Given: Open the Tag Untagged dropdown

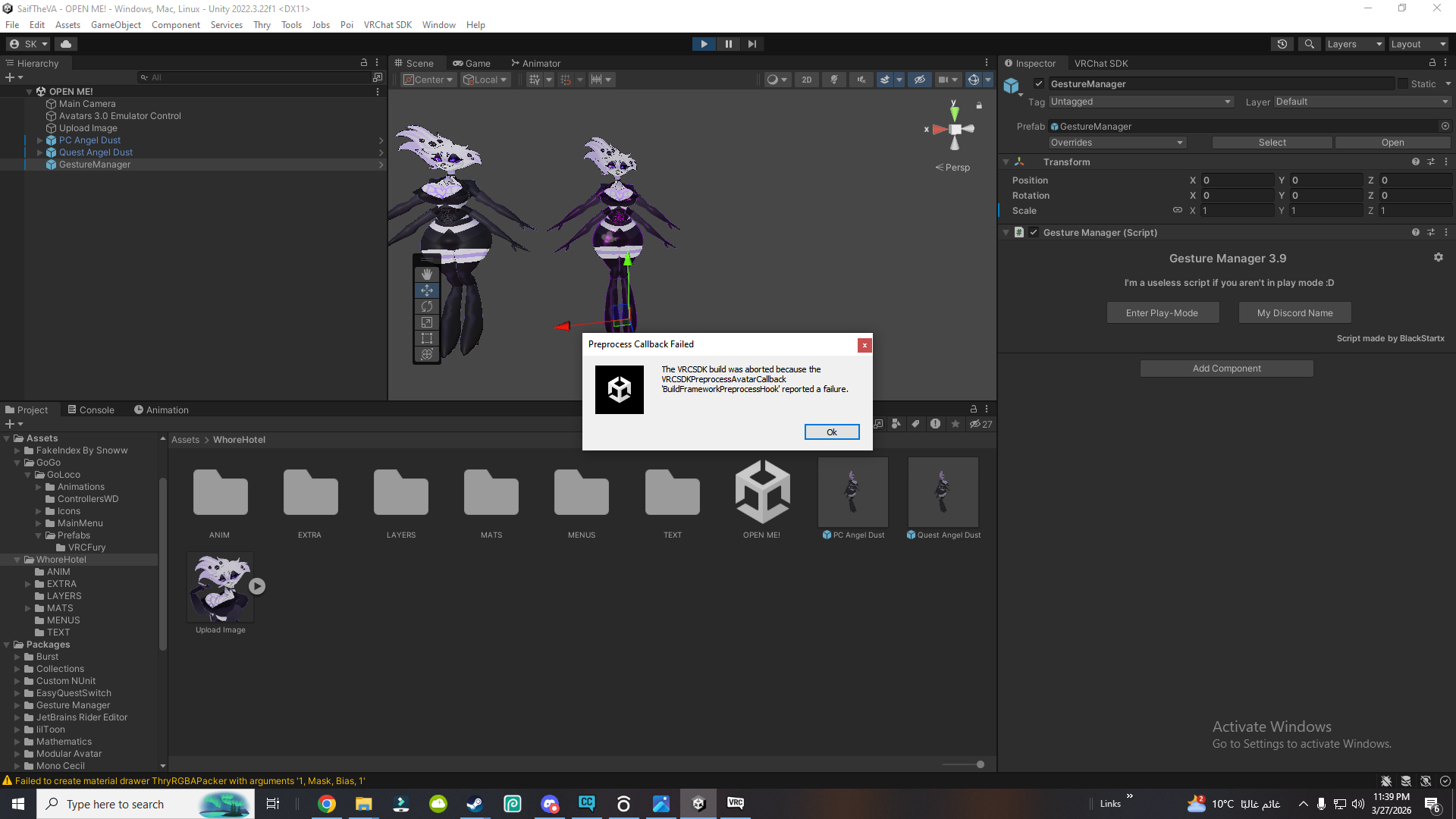Looking at the screenshot, I should pyautogui.click(x=1141, y=102).
